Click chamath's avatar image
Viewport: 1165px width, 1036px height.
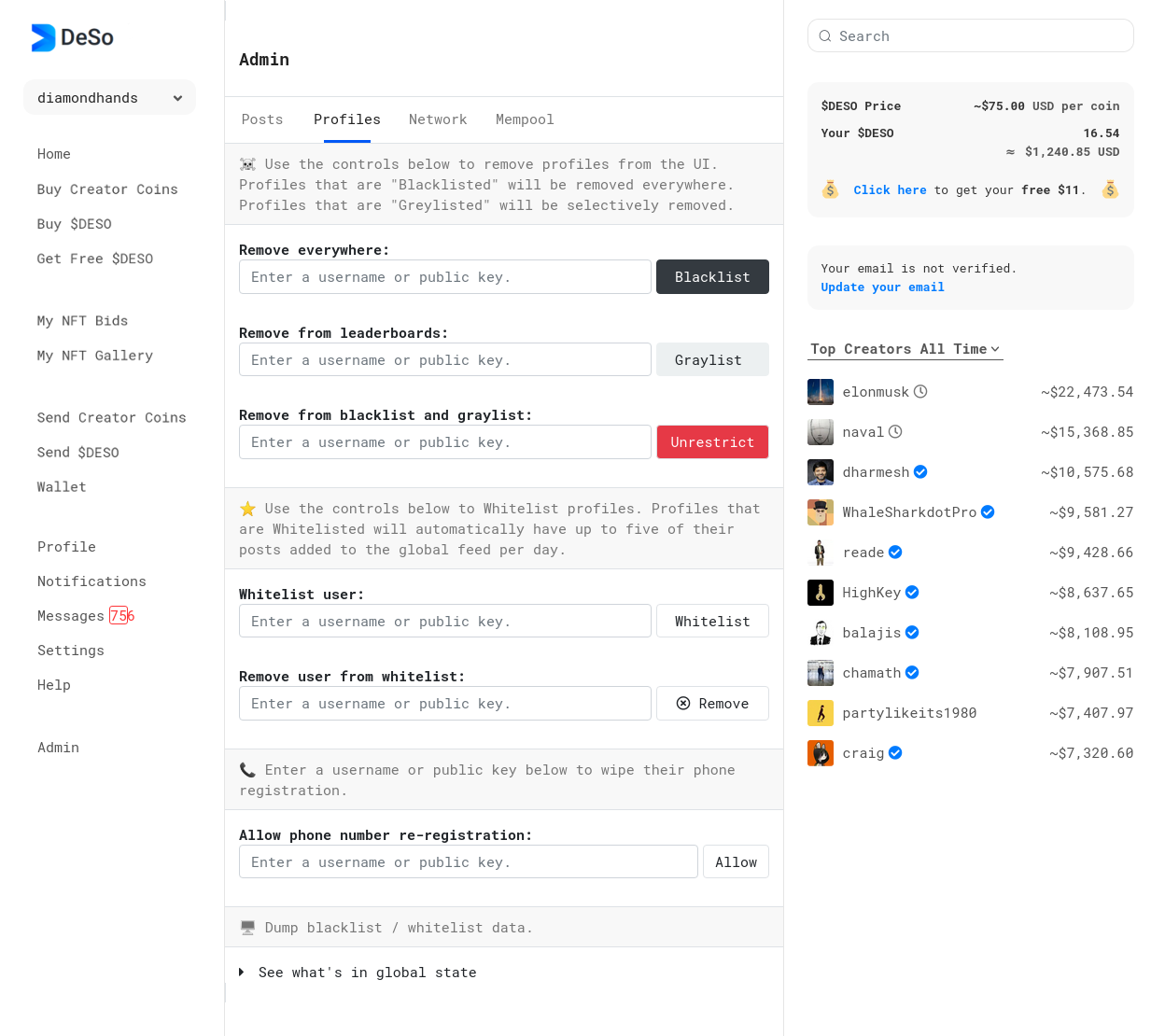(x=821, y=673)
